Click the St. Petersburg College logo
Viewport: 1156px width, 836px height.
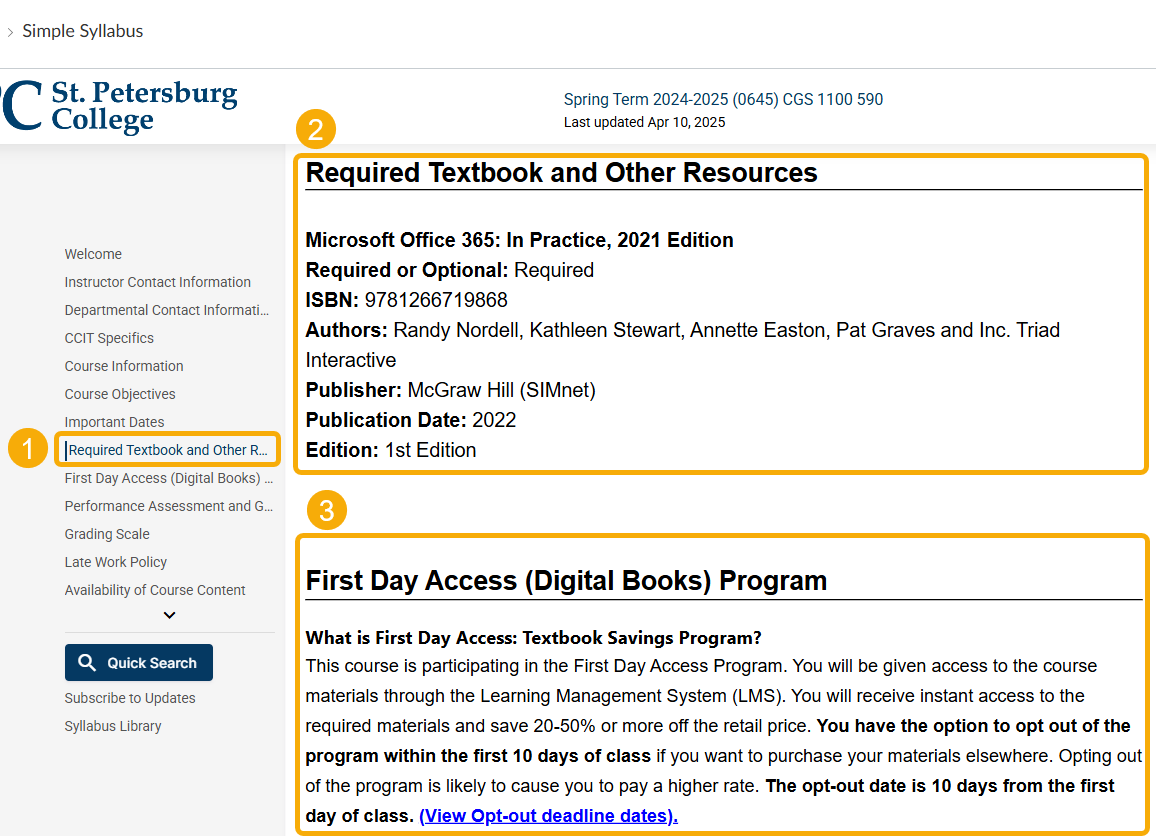[x=120, y=106]
